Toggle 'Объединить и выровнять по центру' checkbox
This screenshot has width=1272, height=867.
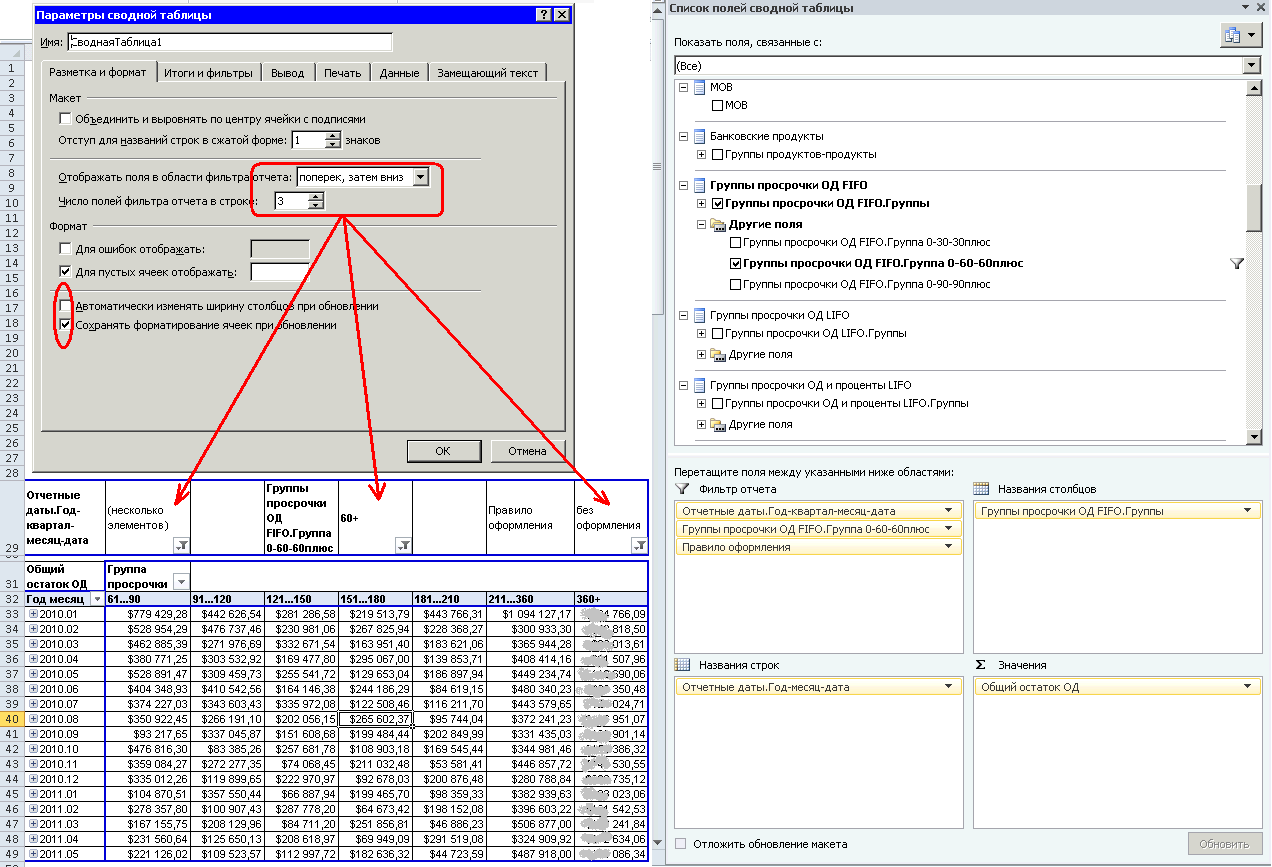click(65, 118)
